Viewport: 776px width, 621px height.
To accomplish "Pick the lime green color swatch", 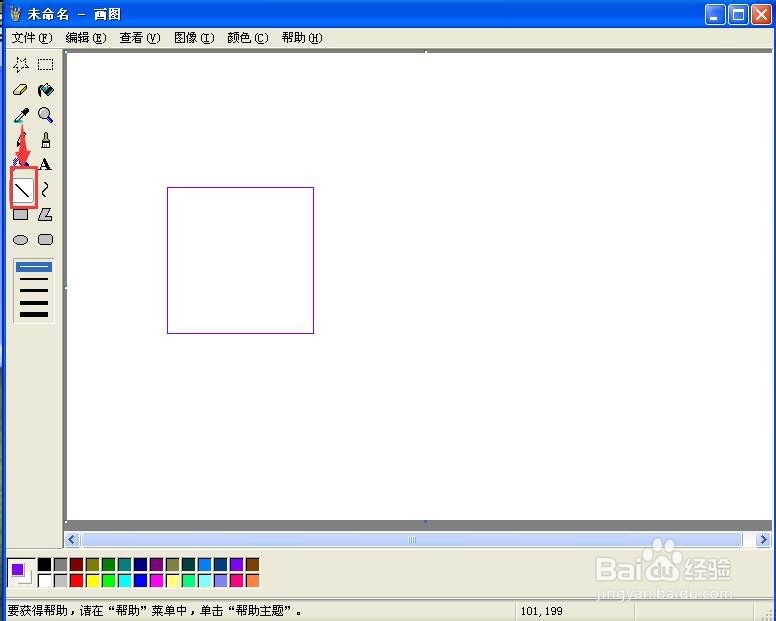I will click(108, 580).
